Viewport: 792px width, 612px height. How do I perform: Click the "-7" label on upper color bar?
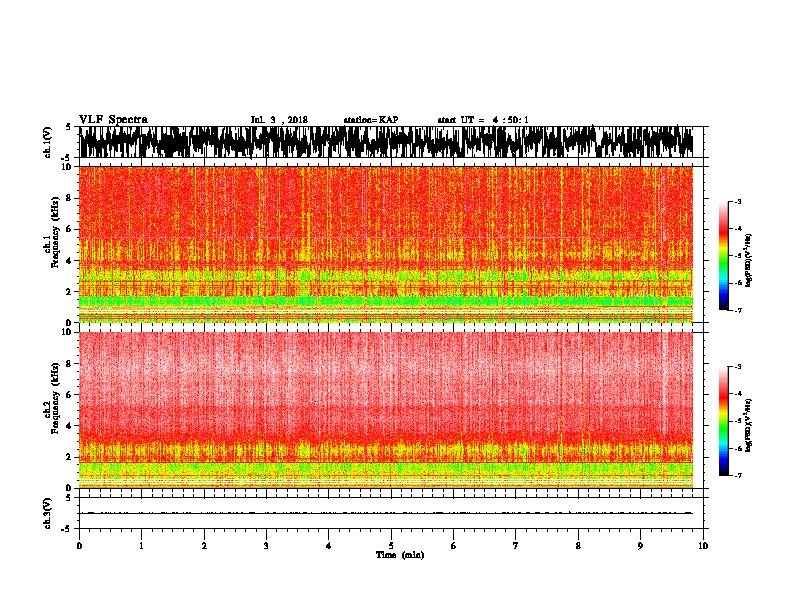pyautogui.click(x=738, y=310)
